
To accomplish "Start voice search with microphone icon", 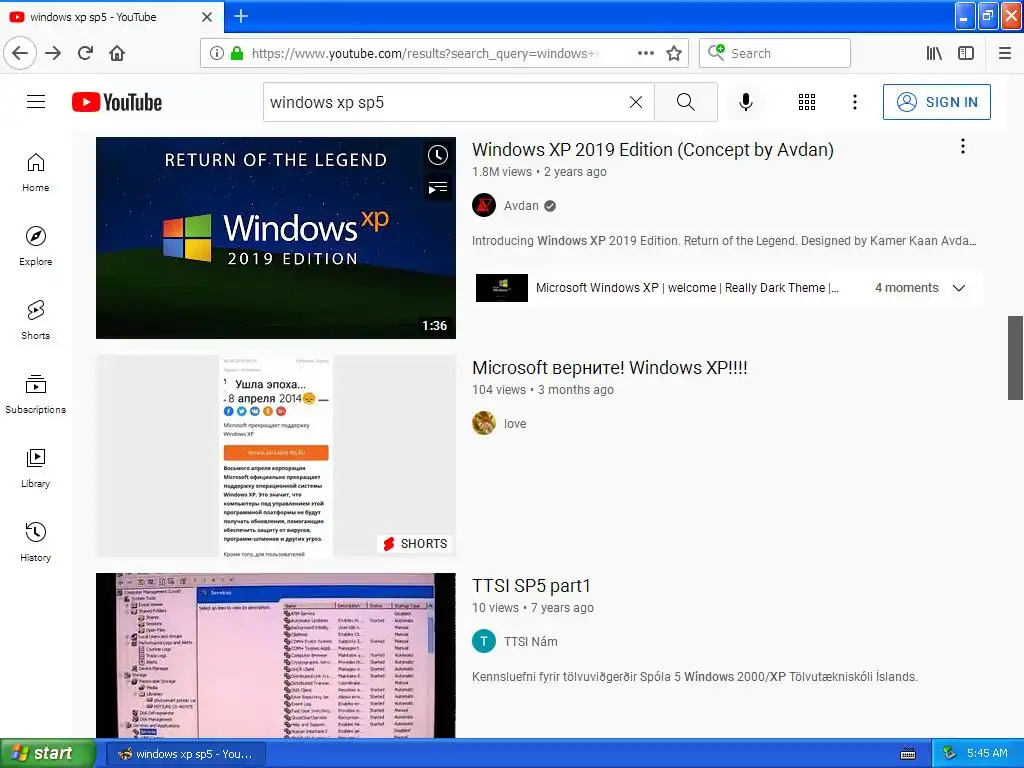I will coord(746,102).
